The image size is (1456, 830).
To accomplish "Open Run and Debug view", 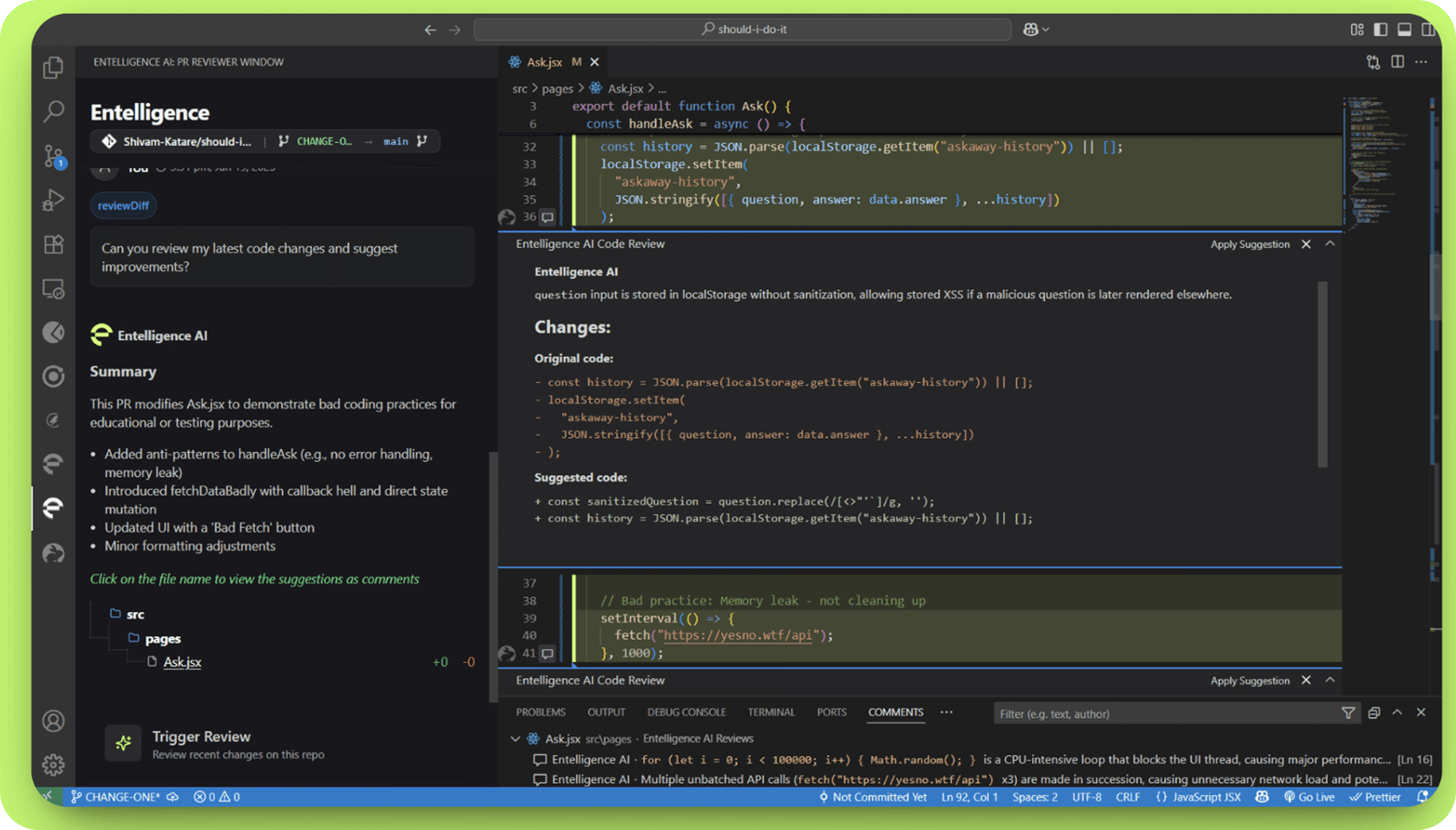I will (53, 200).
